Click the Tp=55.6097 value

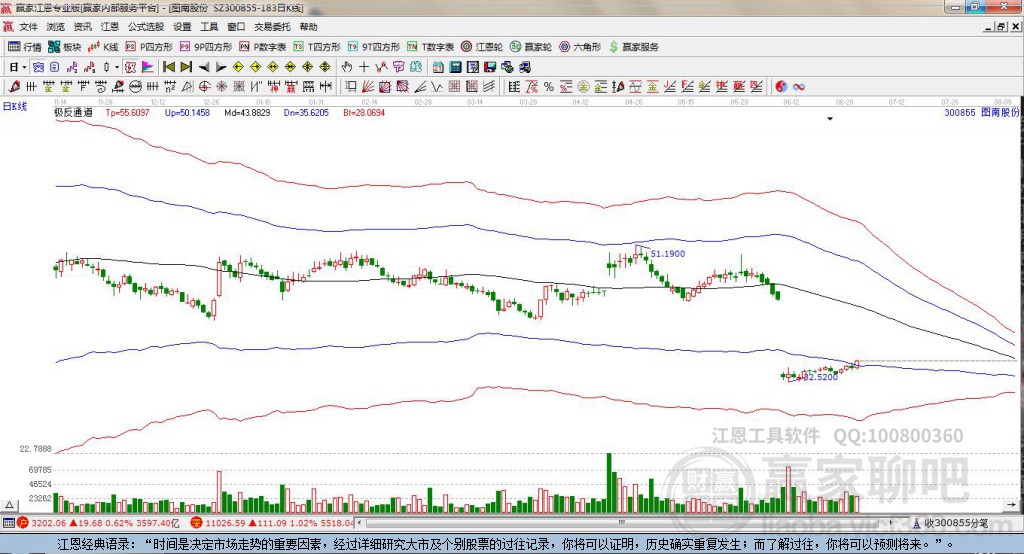tap(127, 112)
